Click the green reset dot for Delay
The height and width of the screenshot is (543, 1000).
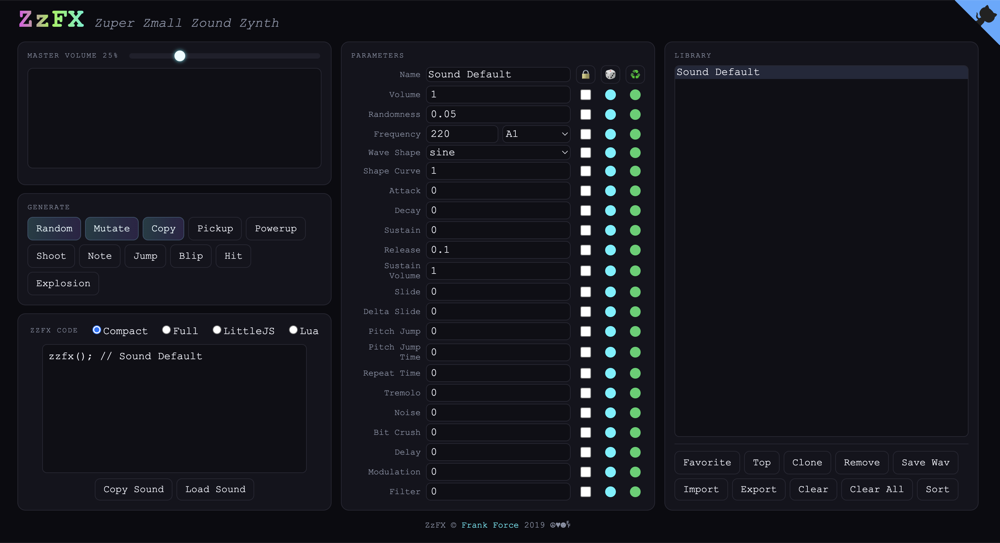point(635,452)
